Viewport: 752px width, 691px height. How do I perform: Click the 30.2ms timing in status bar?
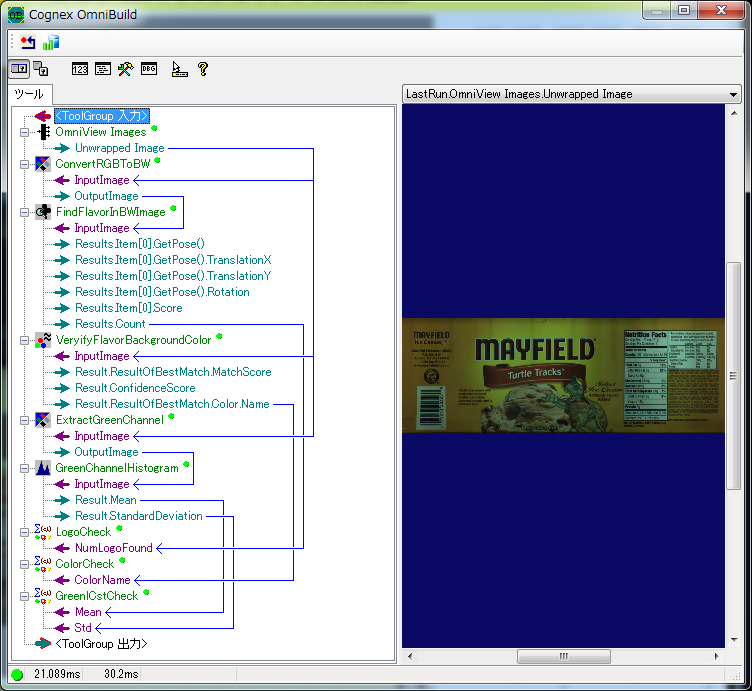click(121, 674)
